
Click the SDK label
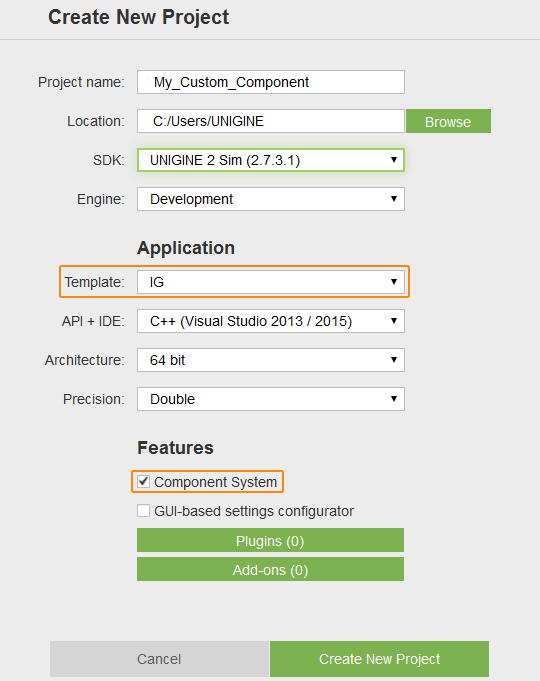109,160
